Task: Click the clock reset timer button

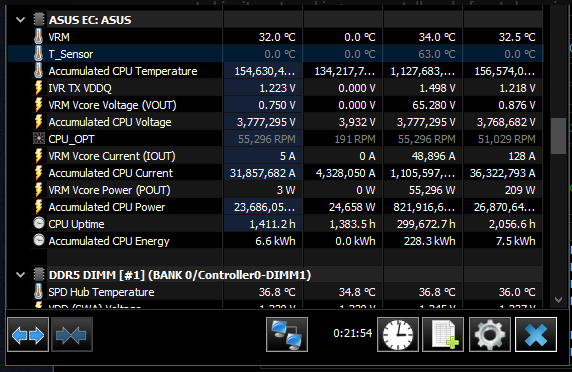Action: 398,334
